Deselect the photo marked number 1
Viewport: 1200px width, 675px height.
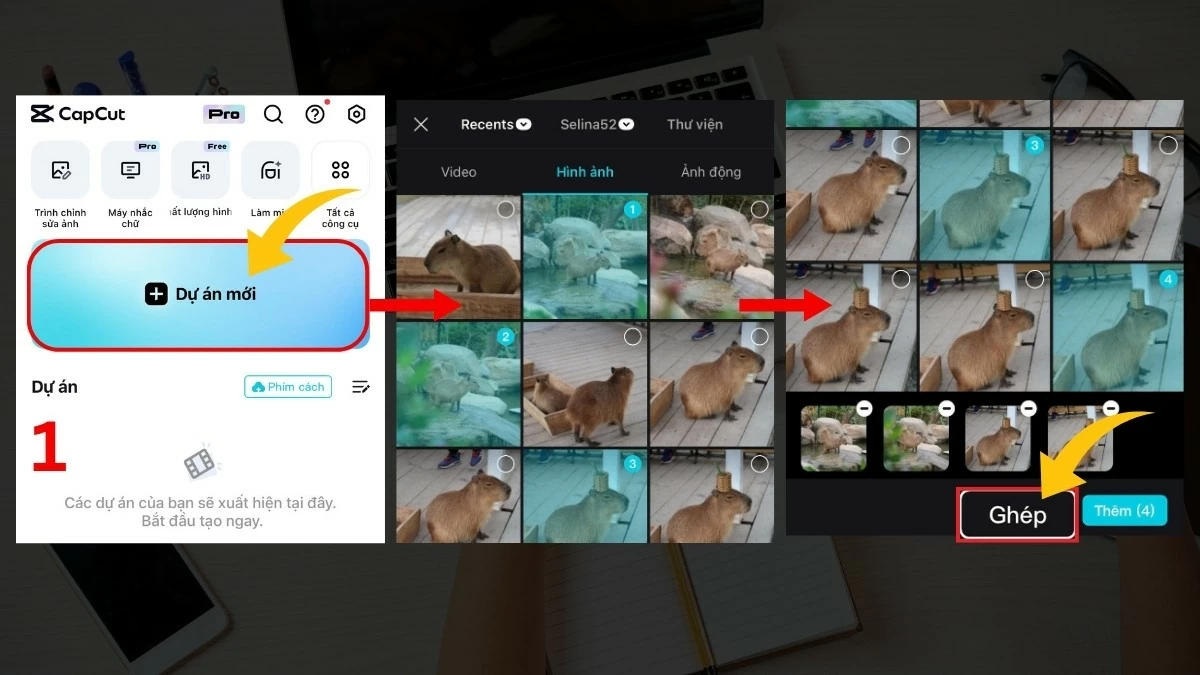coord(632,210)
